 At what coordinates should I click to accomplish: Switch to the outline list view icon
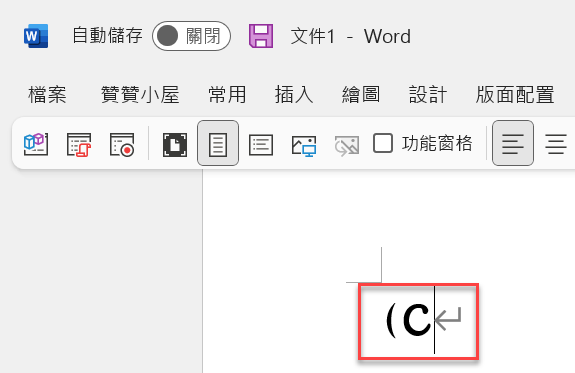(261, 145)
